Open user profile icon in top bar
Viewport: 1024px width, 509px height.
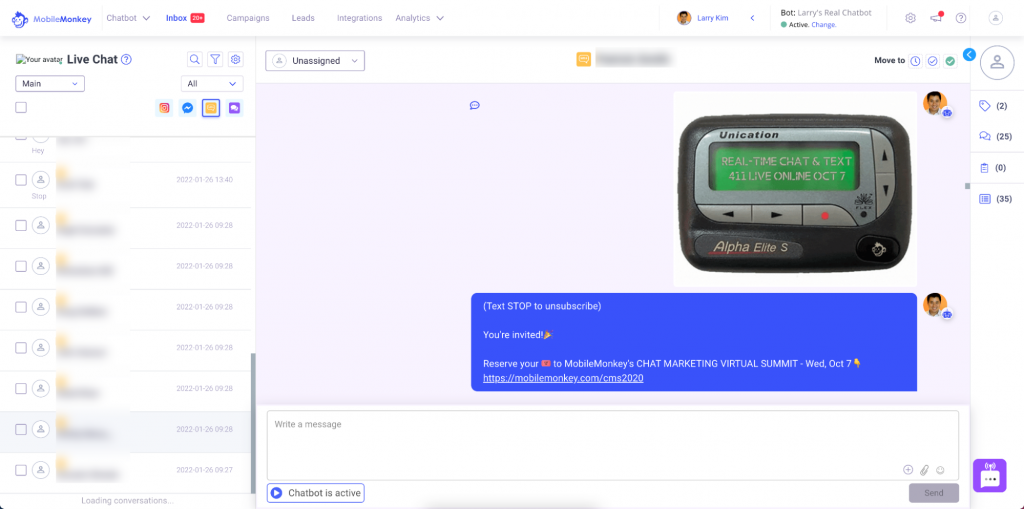[996, 18]
